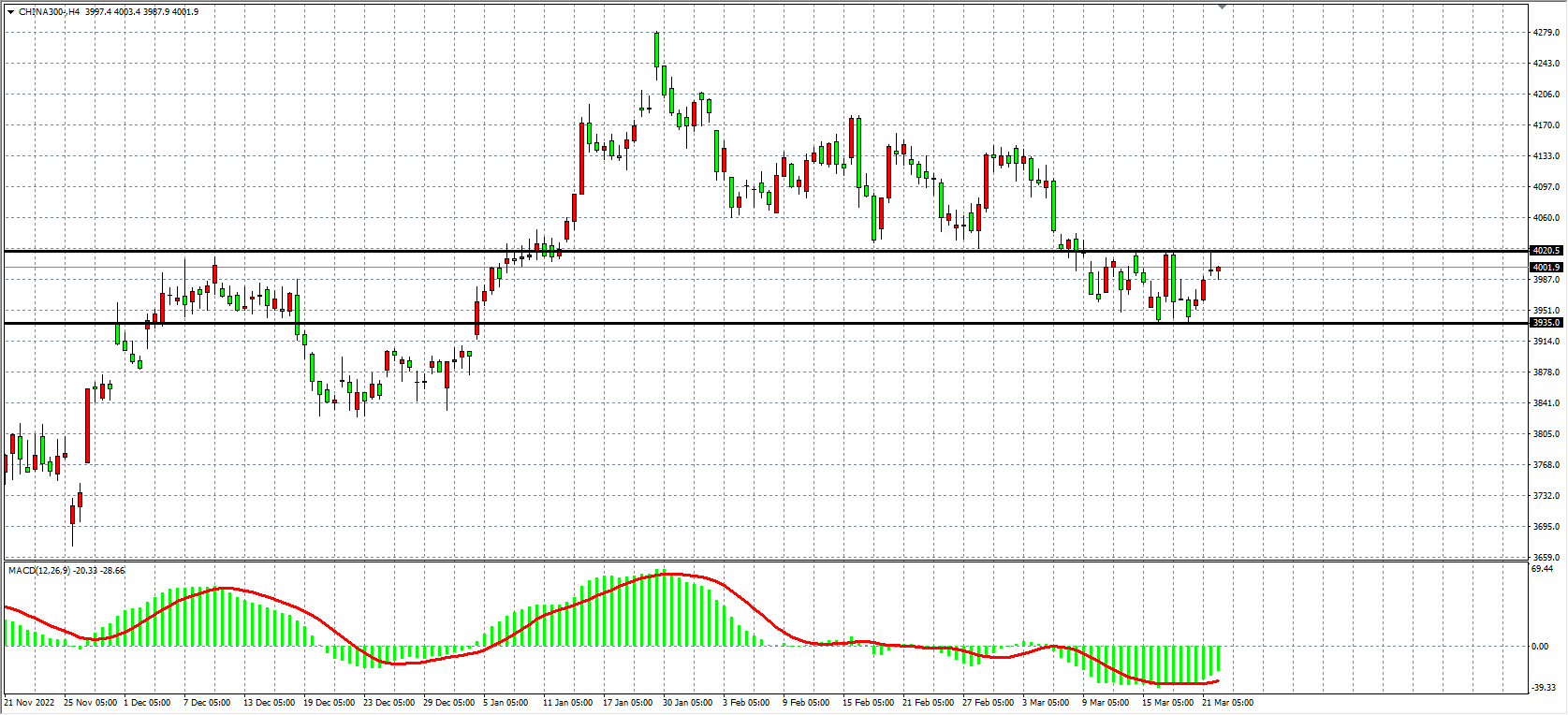Click the CHINA300-,H4 chart title text
The image size is (1568, 715).
point(49,12)
